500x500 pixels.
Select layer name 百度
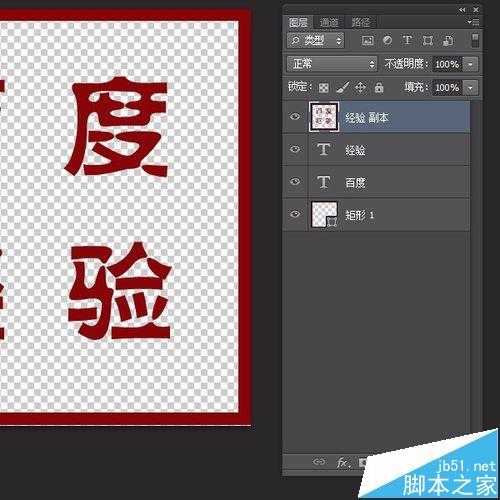click(x=355, y=183)
